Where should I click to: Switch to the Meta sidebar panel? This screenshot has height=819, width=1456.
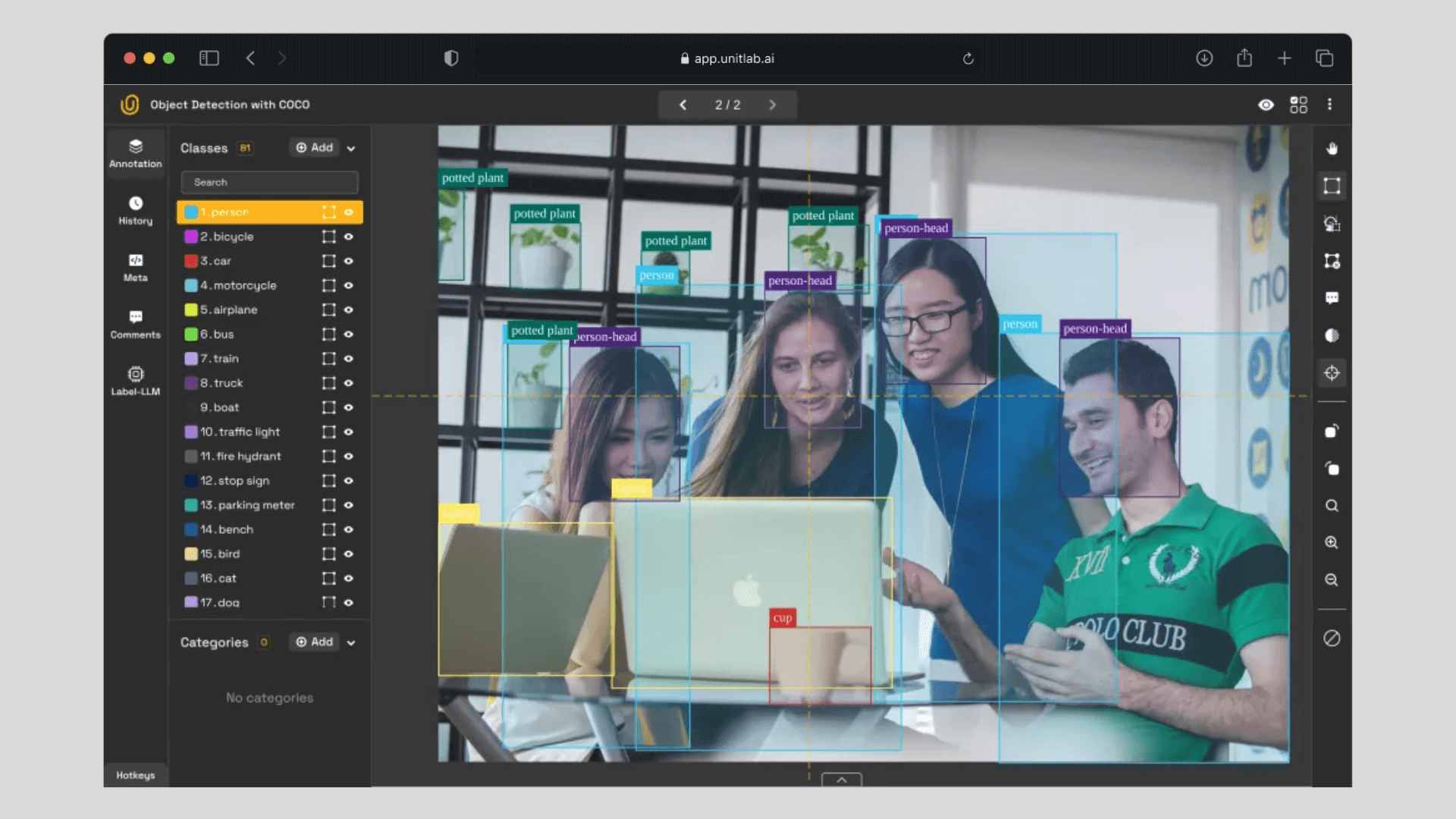[x=135, y=268]
